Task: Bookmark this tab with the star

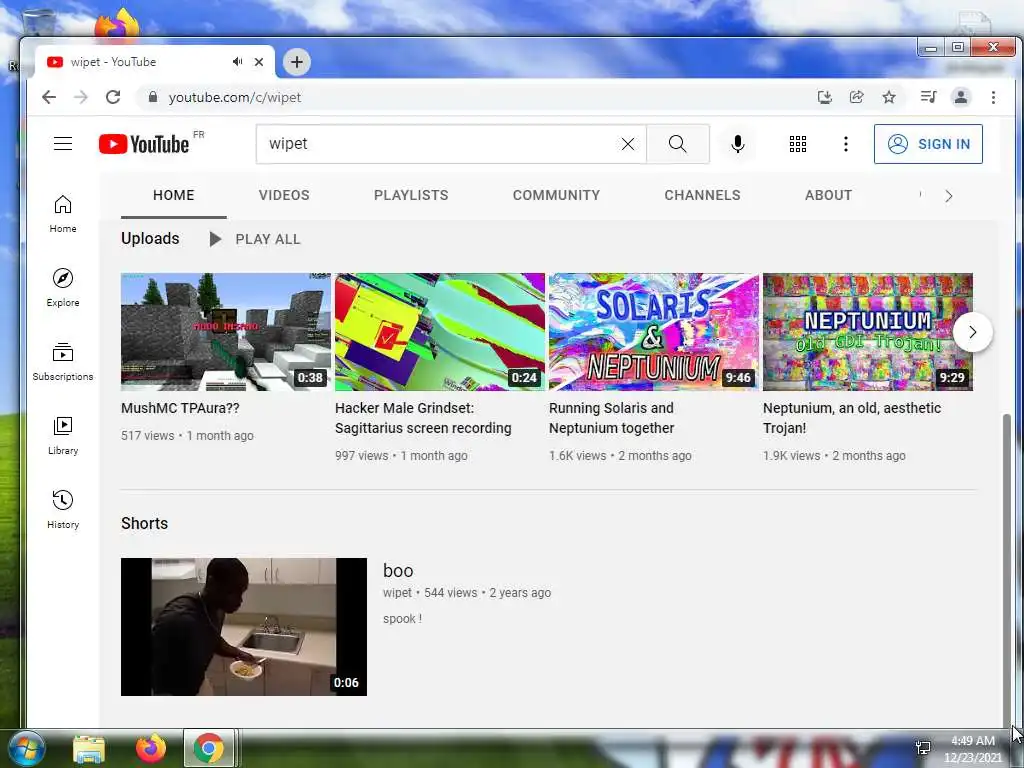Action: 889,97
